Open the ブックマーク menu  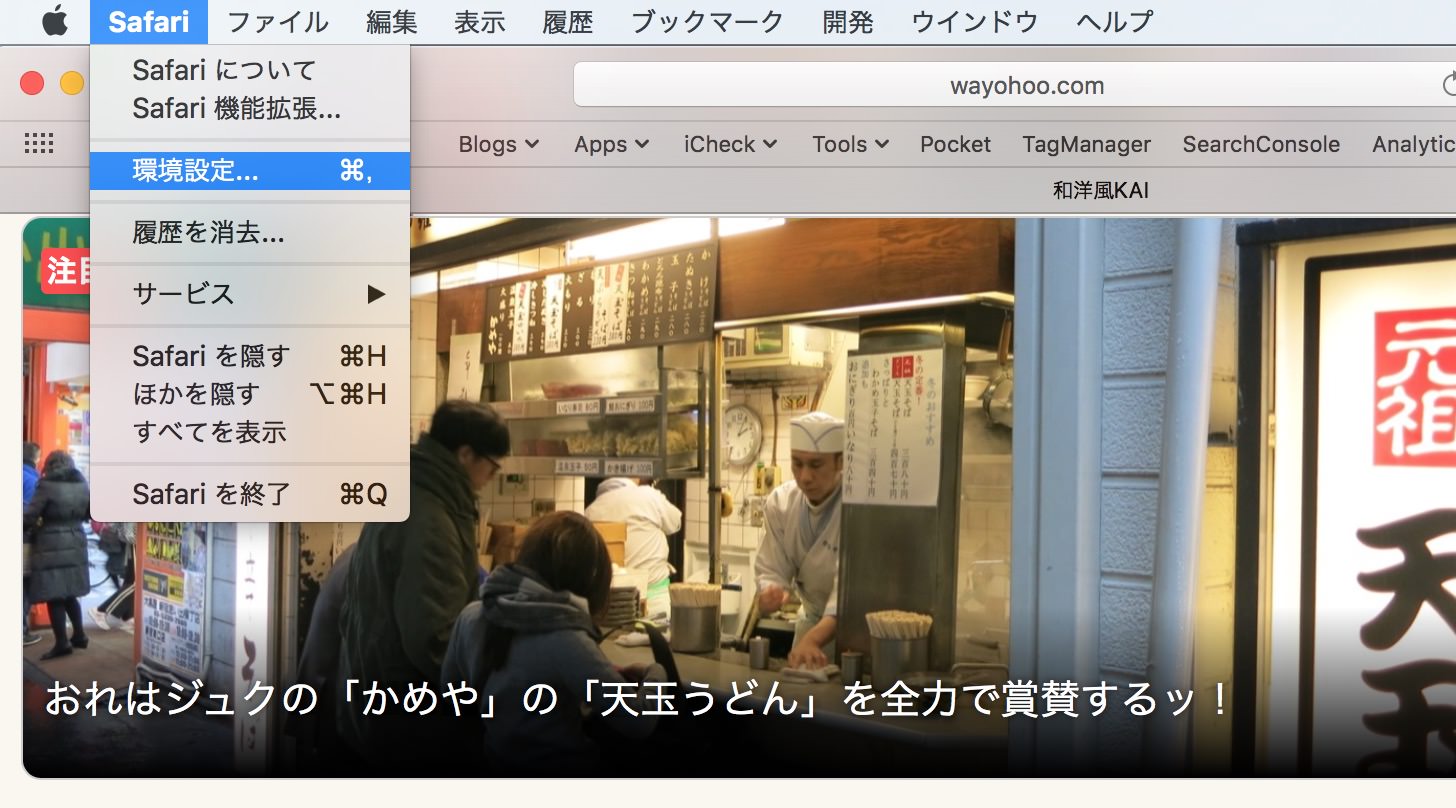[707, 21]
